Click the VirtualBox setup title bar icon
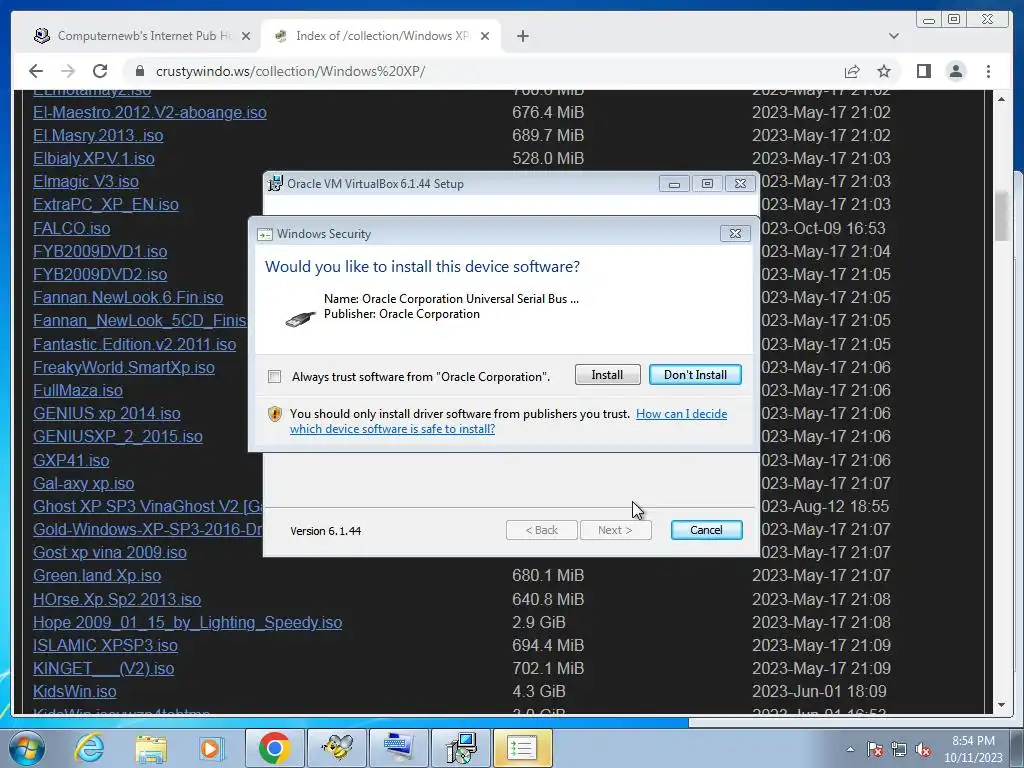 (276, 184)
